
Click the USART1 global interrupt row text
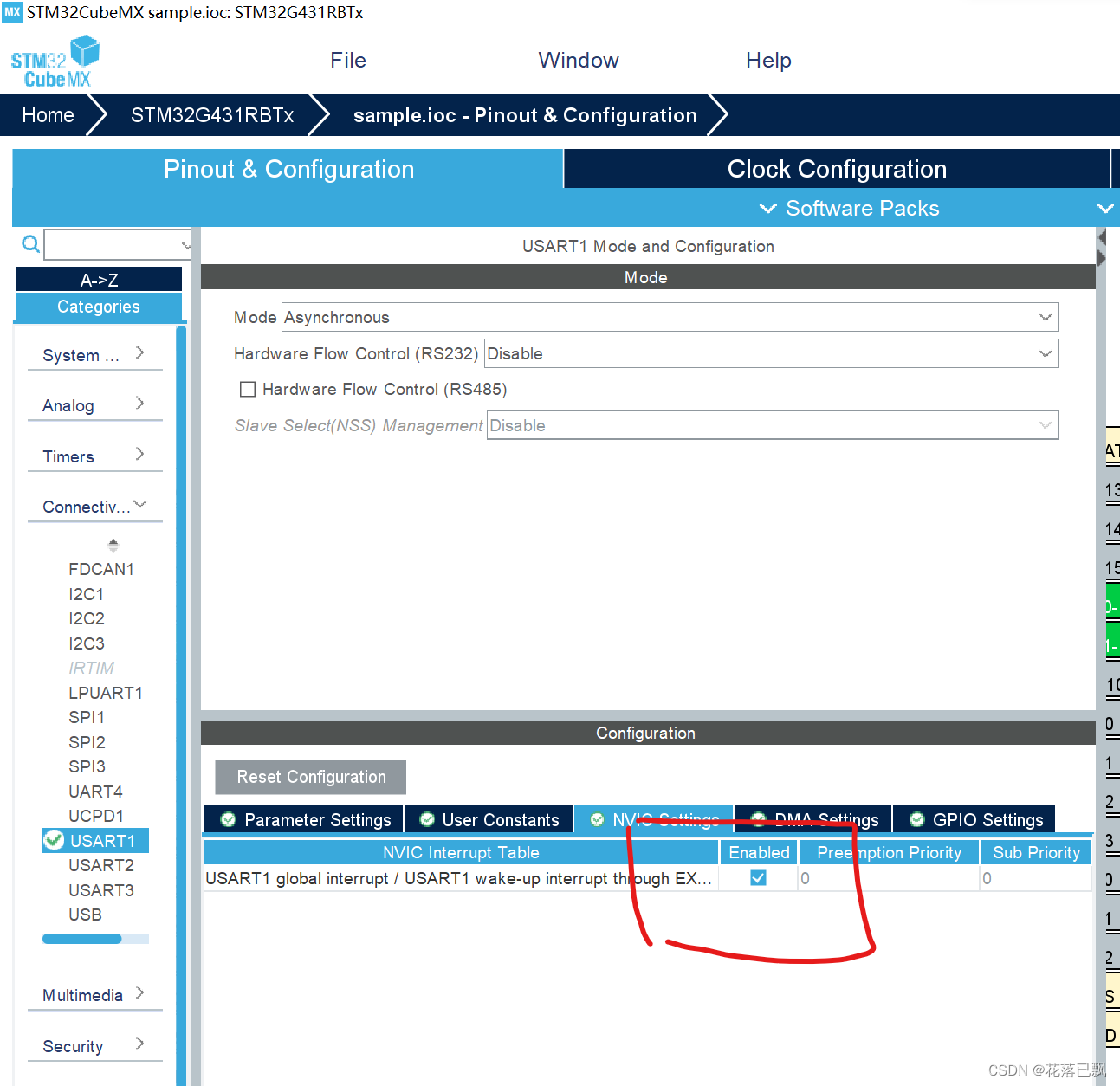(458, 878)
